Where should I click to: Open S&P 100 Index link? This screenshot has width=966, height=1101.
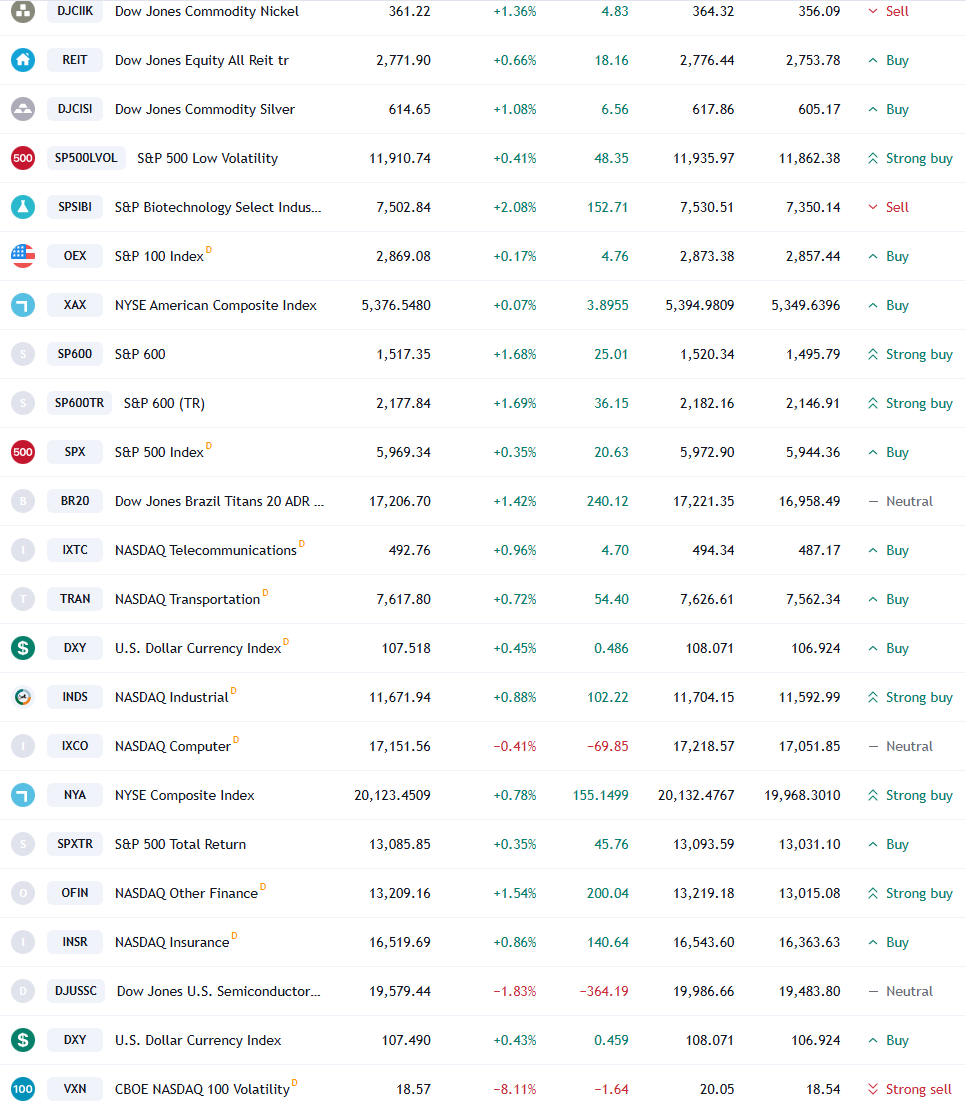(x=159, y=256)
